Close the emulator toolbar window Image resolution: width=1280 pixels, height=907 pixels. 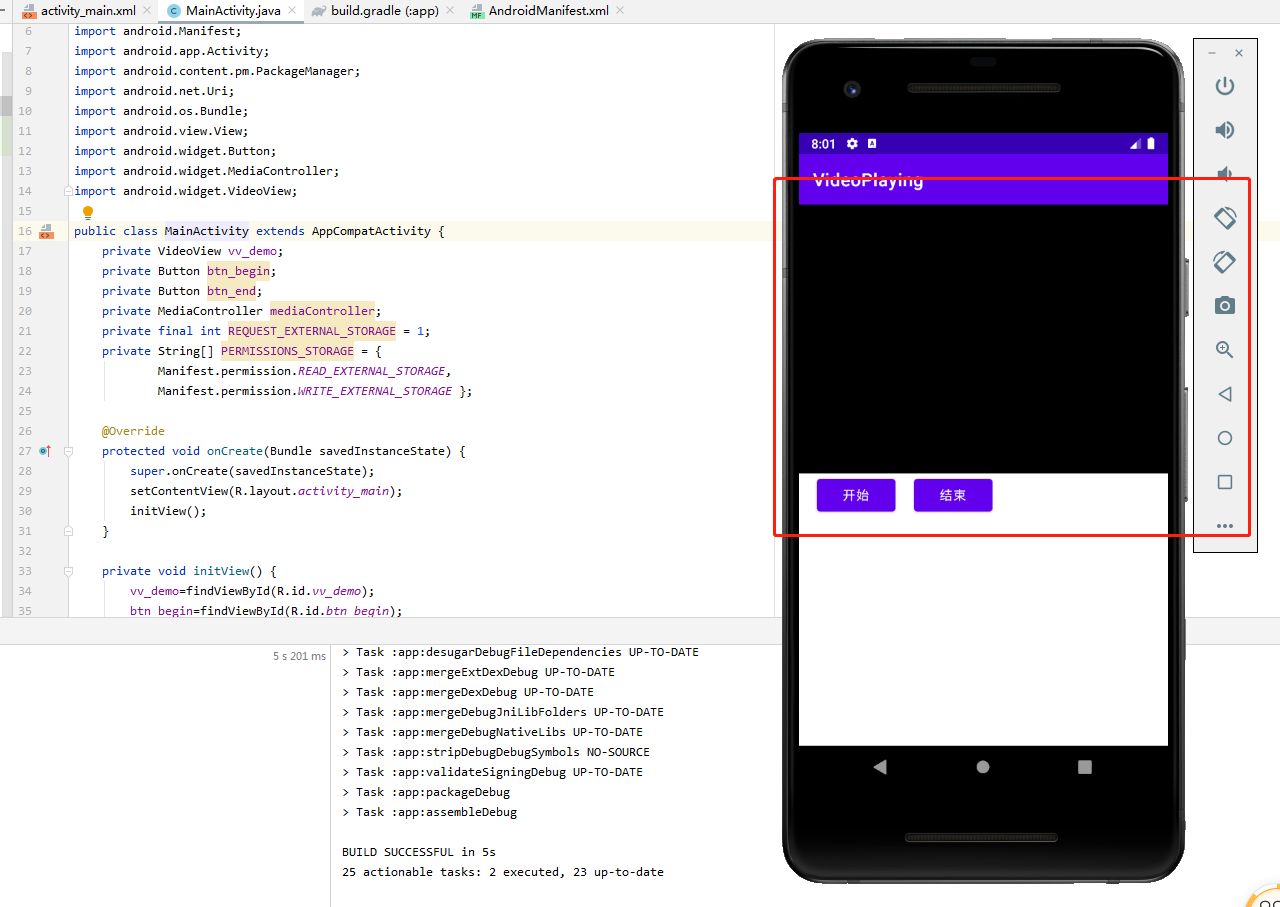[1239, 53]
